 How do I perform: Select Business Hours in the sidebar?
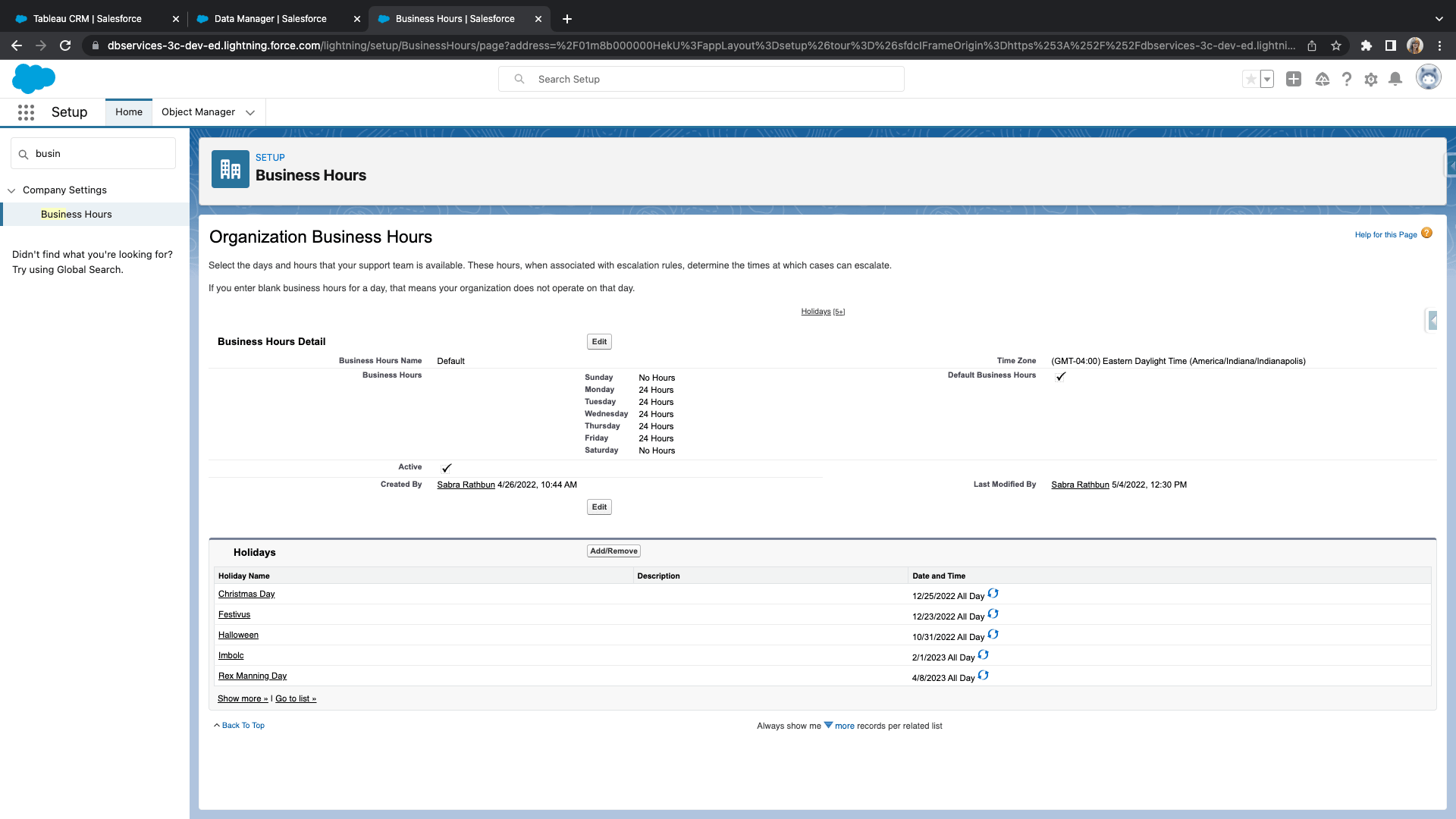[76, 215]
